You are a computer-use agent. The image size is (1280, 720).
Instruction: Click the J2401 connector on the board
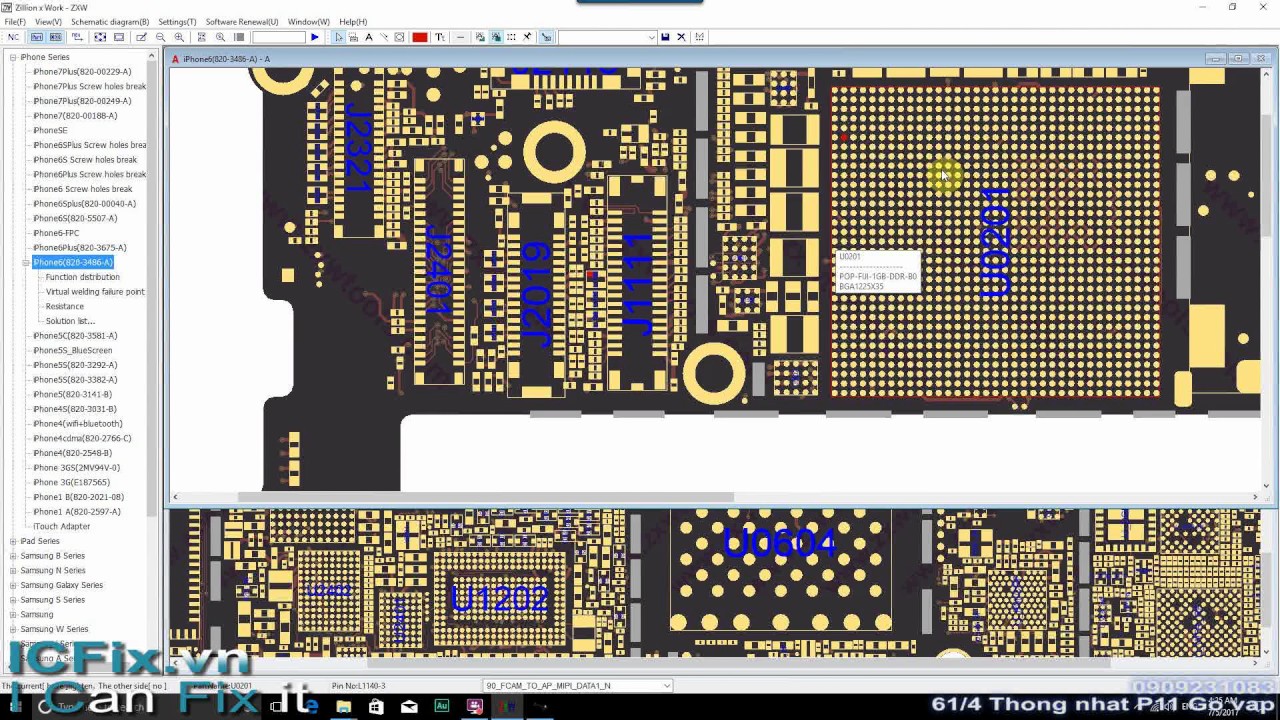point(439,270)
